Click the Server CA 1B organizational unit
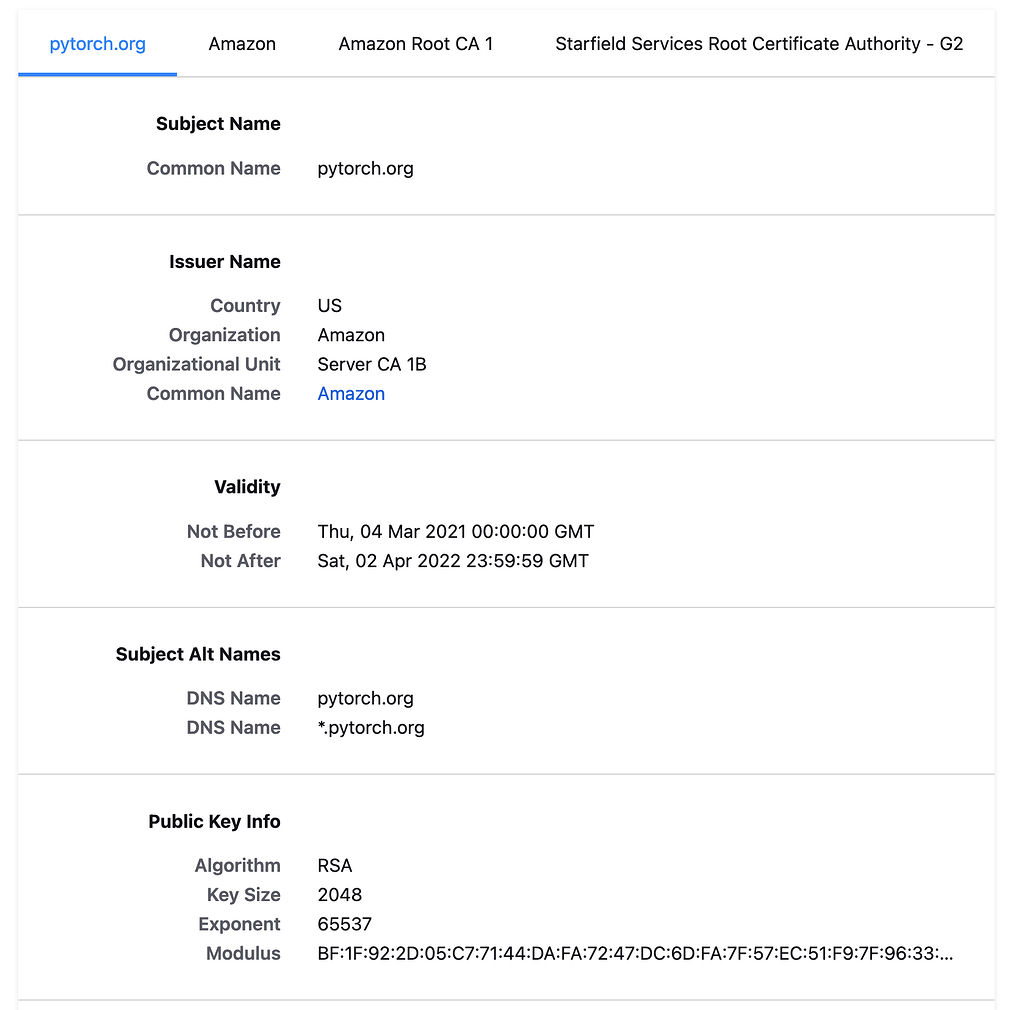 pos(372,364)
